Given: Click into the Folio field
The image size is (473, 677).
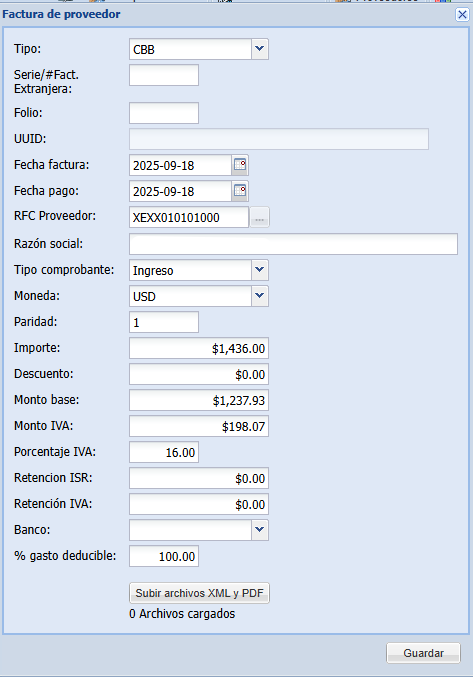Looking at the screenshot, I should point(164,113).
